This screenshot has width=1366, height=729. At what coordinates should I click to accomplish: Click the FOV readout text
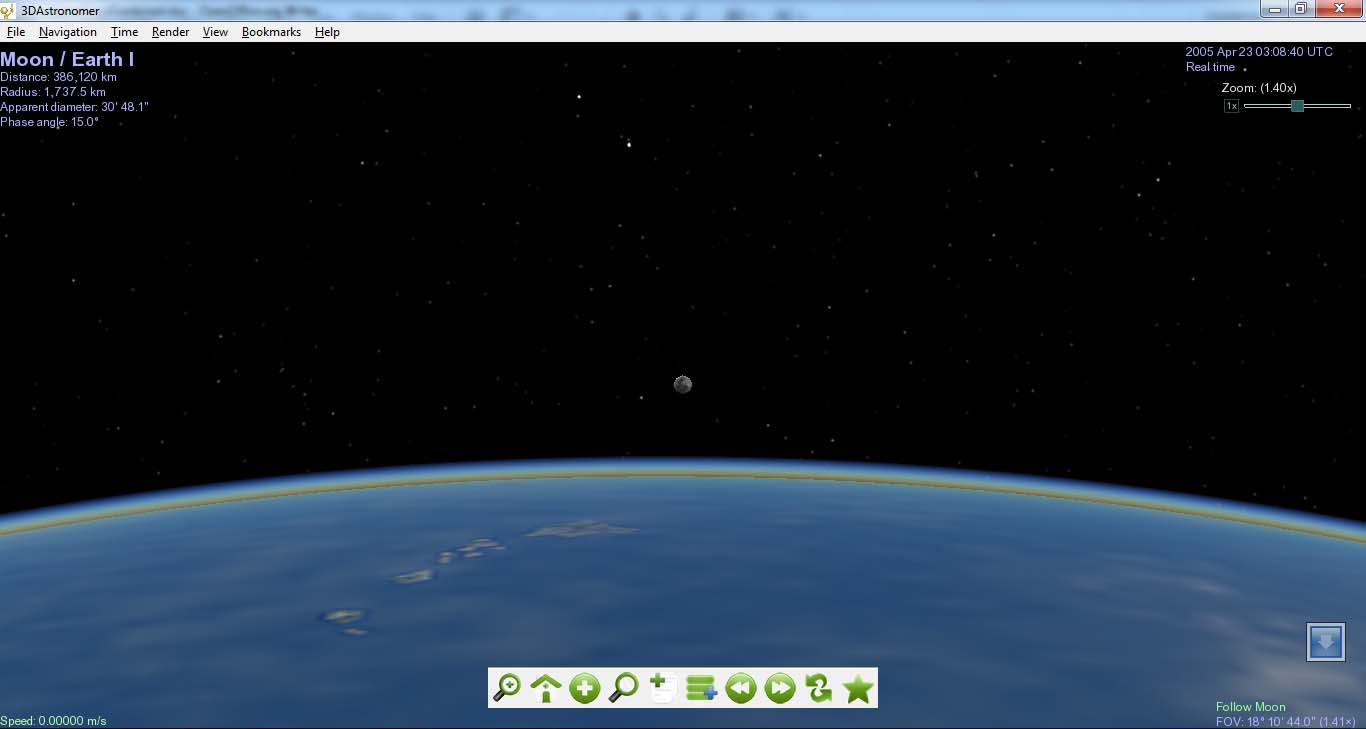[1288, 721]
